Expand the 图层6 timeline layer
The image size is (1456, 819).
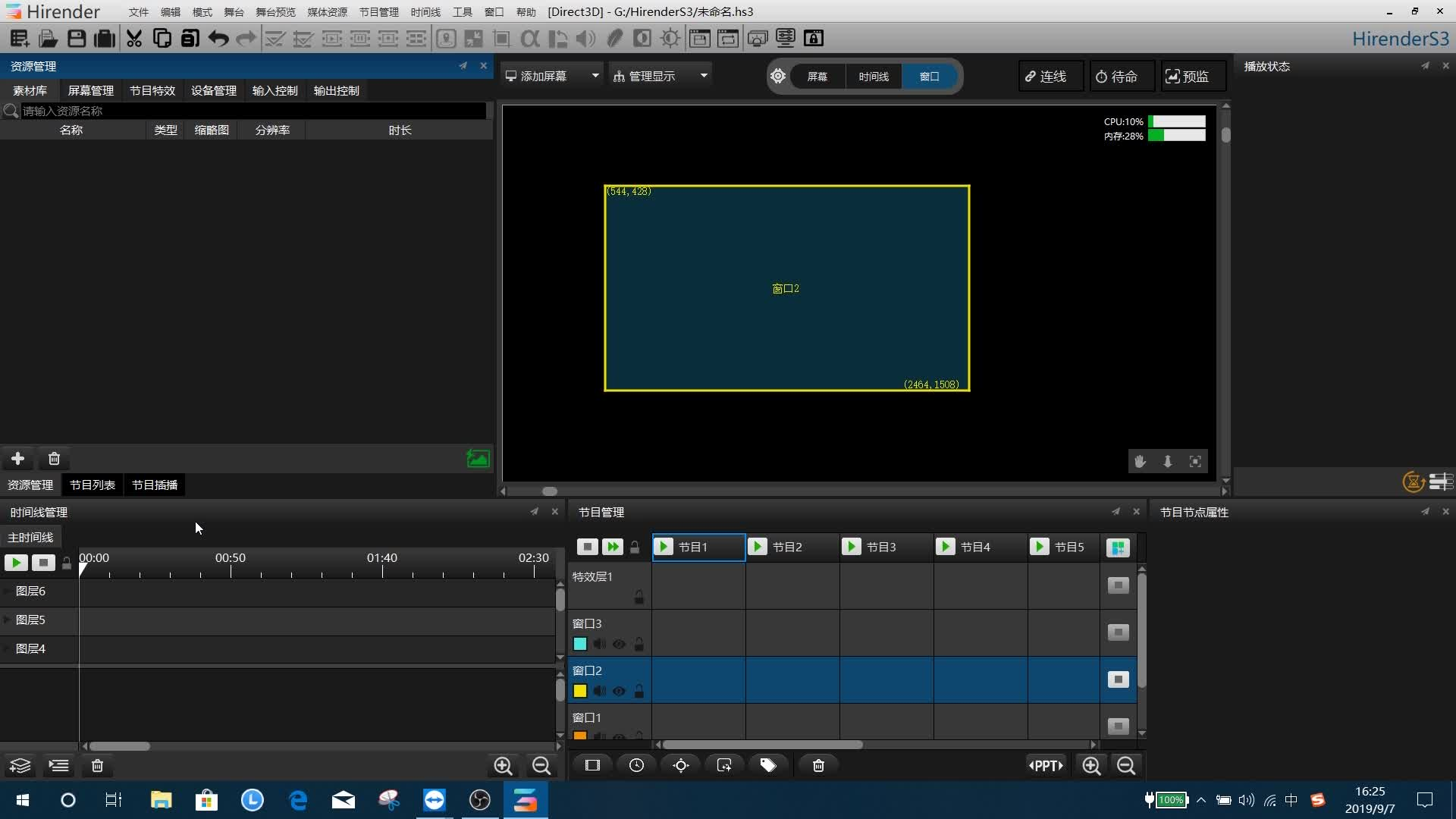click(x=7, y=591)
